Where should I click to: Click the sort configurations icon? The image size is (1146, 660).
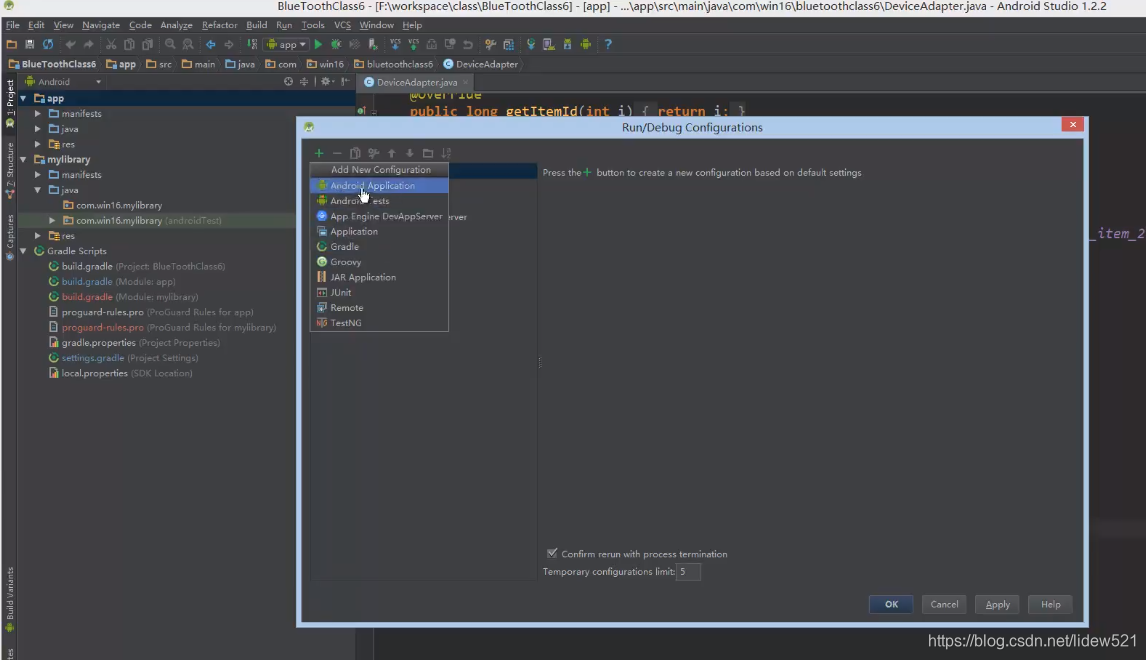point(446,153)
